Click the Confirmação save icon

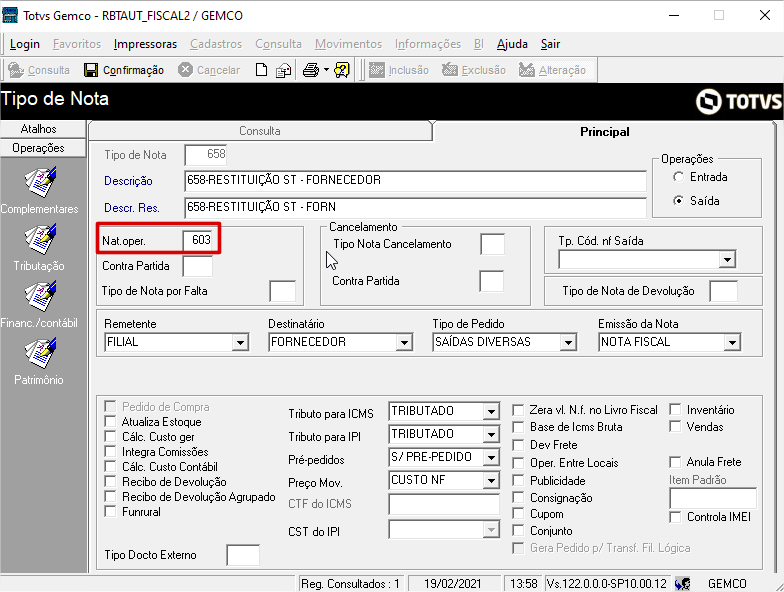(x=91, y=70)
